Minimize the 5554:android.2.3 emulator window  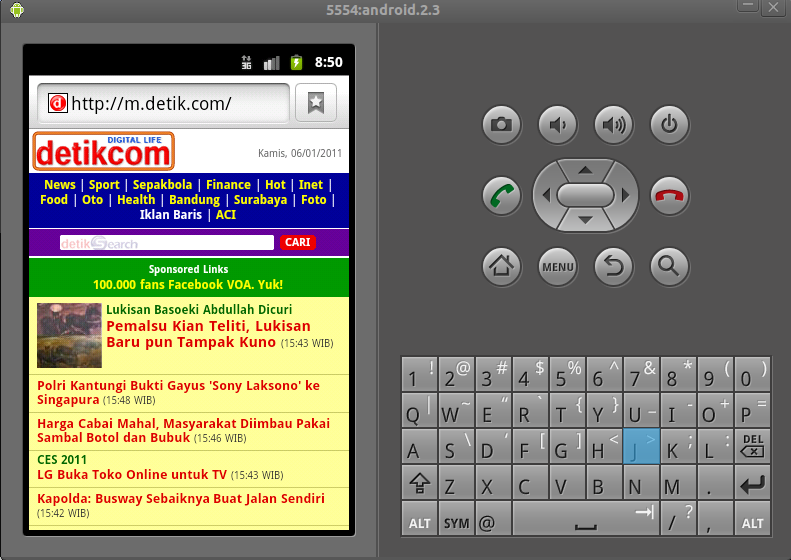748,6
